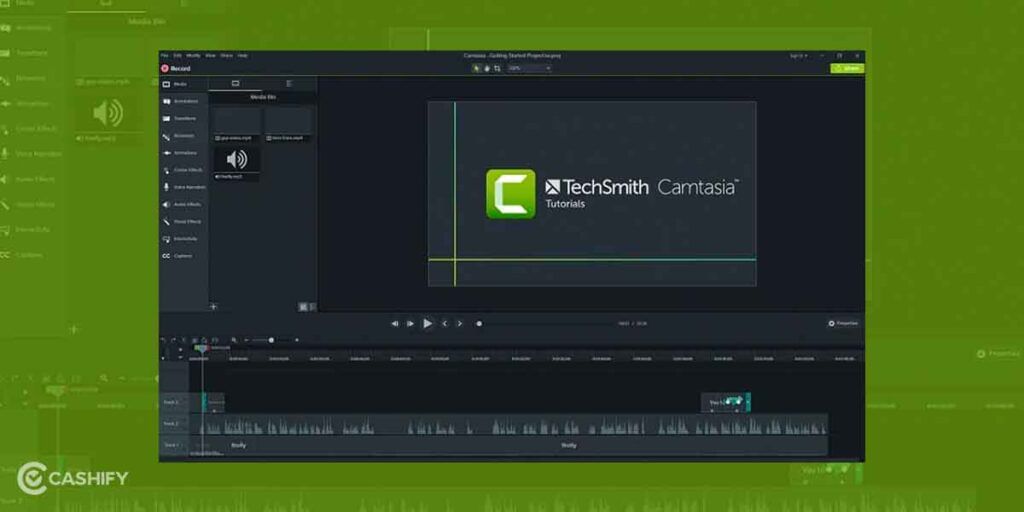Select the Track 1 header
This screenshot has width=1024, height=512.
pyautogui.click(x=174, y=445)
